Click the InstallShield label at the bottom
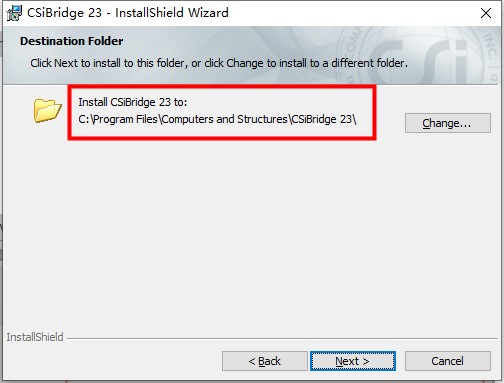 tap(35, 337)
